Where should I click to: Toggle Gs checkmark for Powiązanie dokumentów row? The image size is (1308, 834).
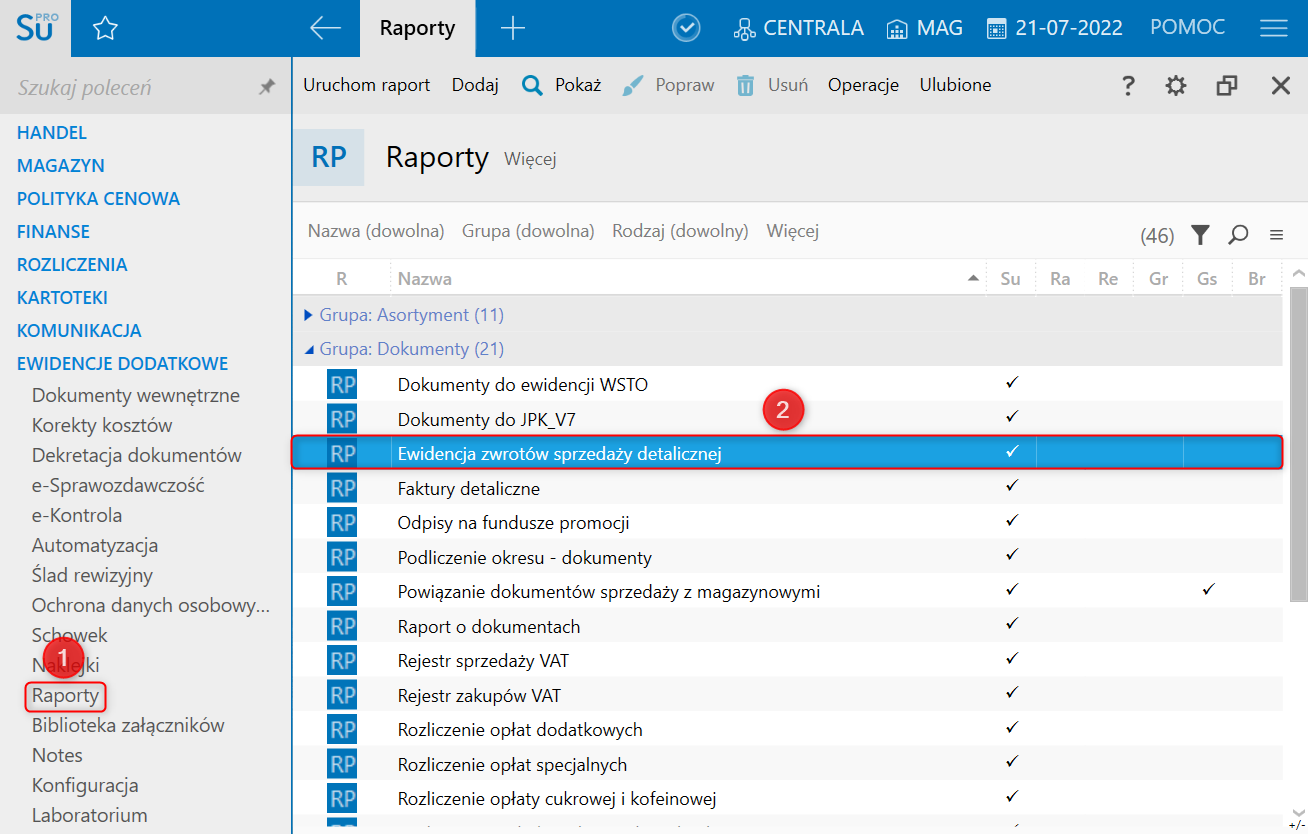point(1207,589)
